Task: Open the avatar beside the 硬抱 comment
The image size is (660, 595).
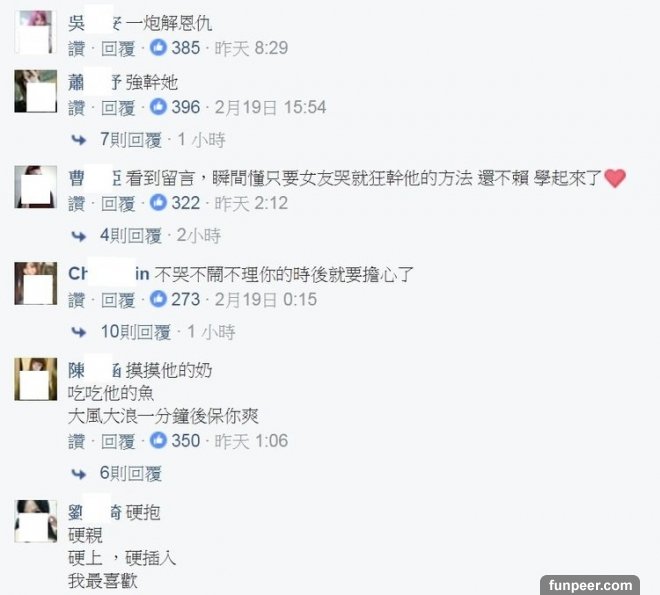Action: pos(35,521)
